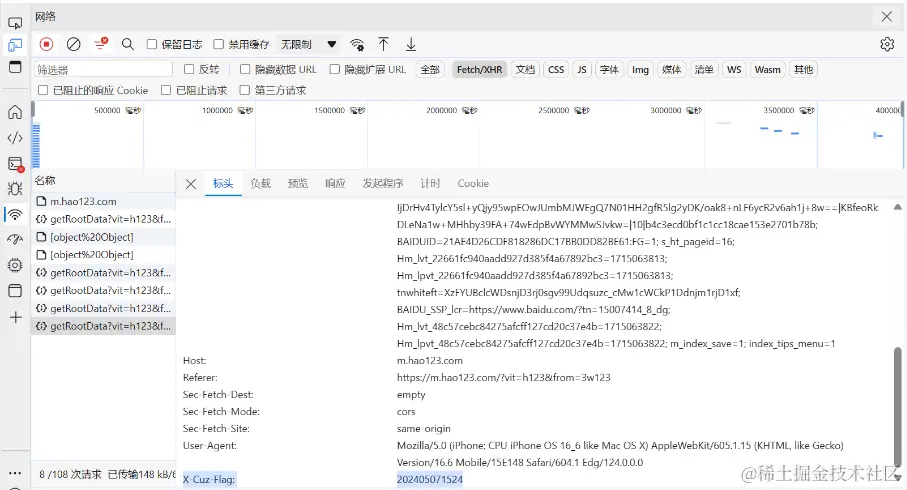Close the request details pane
907x490 pixels.
pyautogui.click(x=191, y=184)
